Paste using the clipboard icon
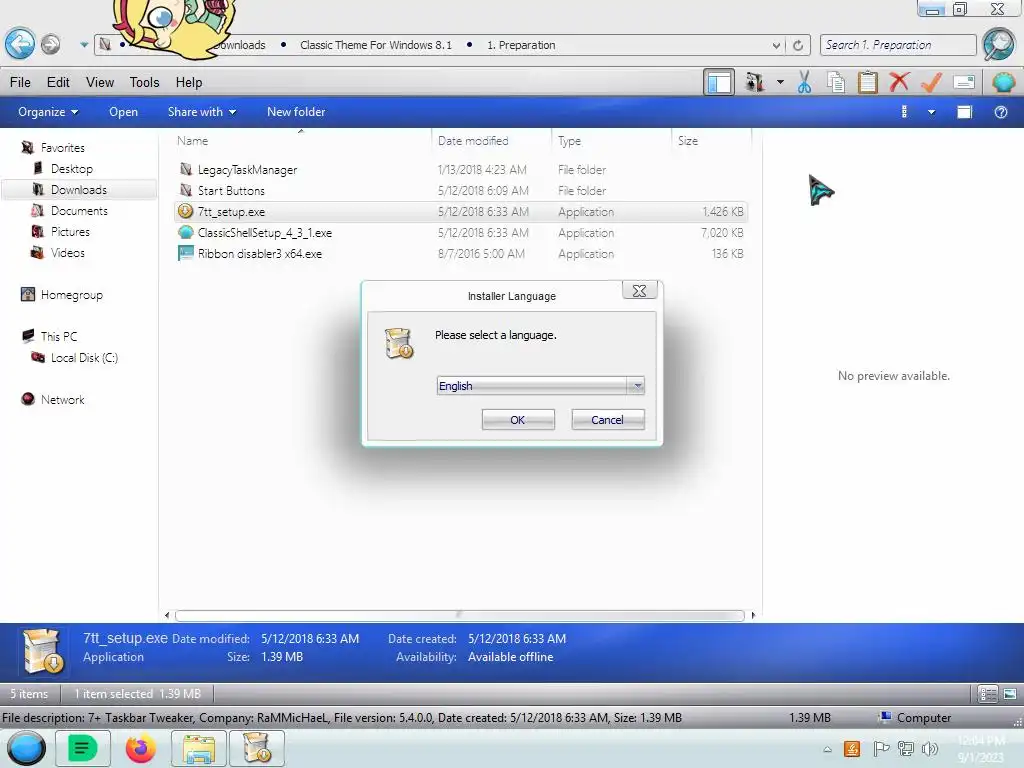This screenshot has width=1024, height=768. (868, 82)
